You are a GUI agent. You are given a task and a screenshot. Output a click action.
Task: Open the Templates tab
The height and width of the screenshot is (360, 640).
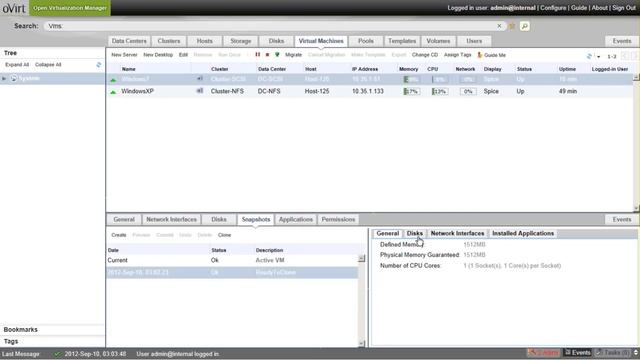(x=402, y=41)
